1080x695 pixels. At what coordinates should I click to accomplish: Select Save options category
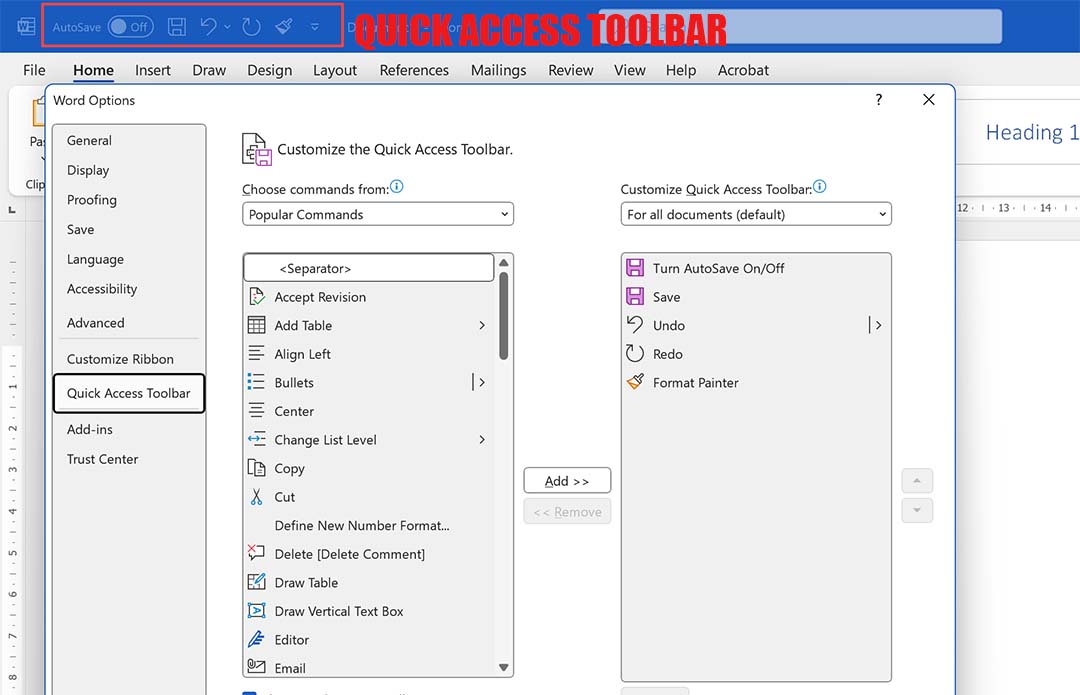[x=129, y=229]
